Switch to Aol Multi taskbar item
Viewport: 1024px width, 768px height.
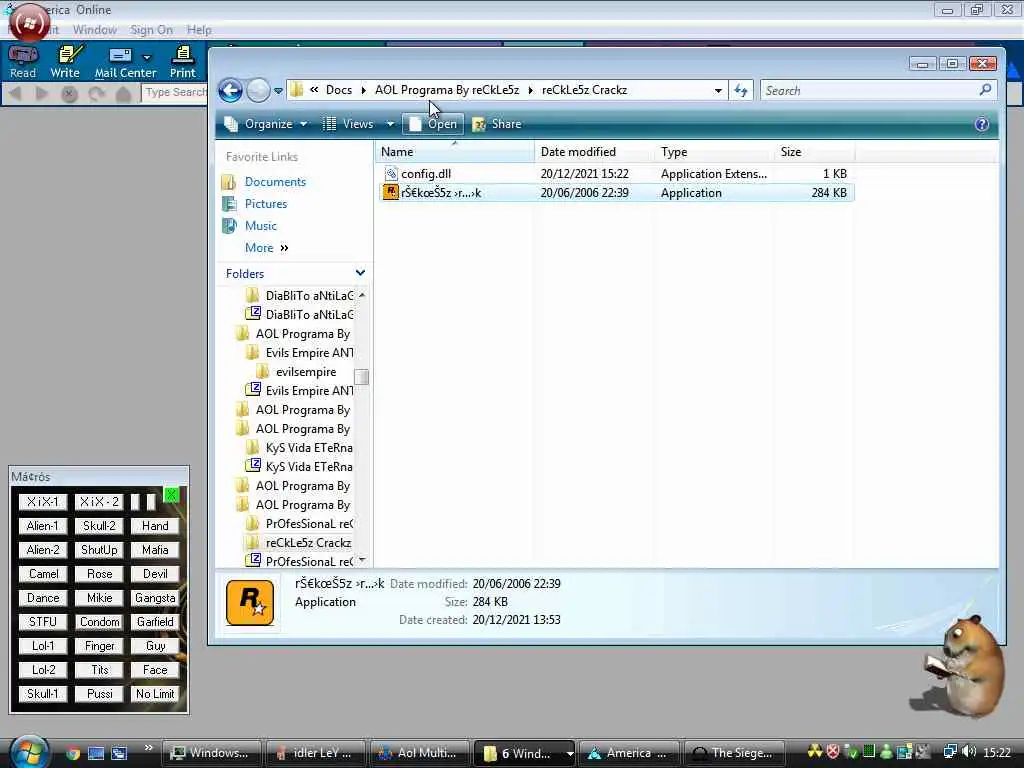[420, 754]
